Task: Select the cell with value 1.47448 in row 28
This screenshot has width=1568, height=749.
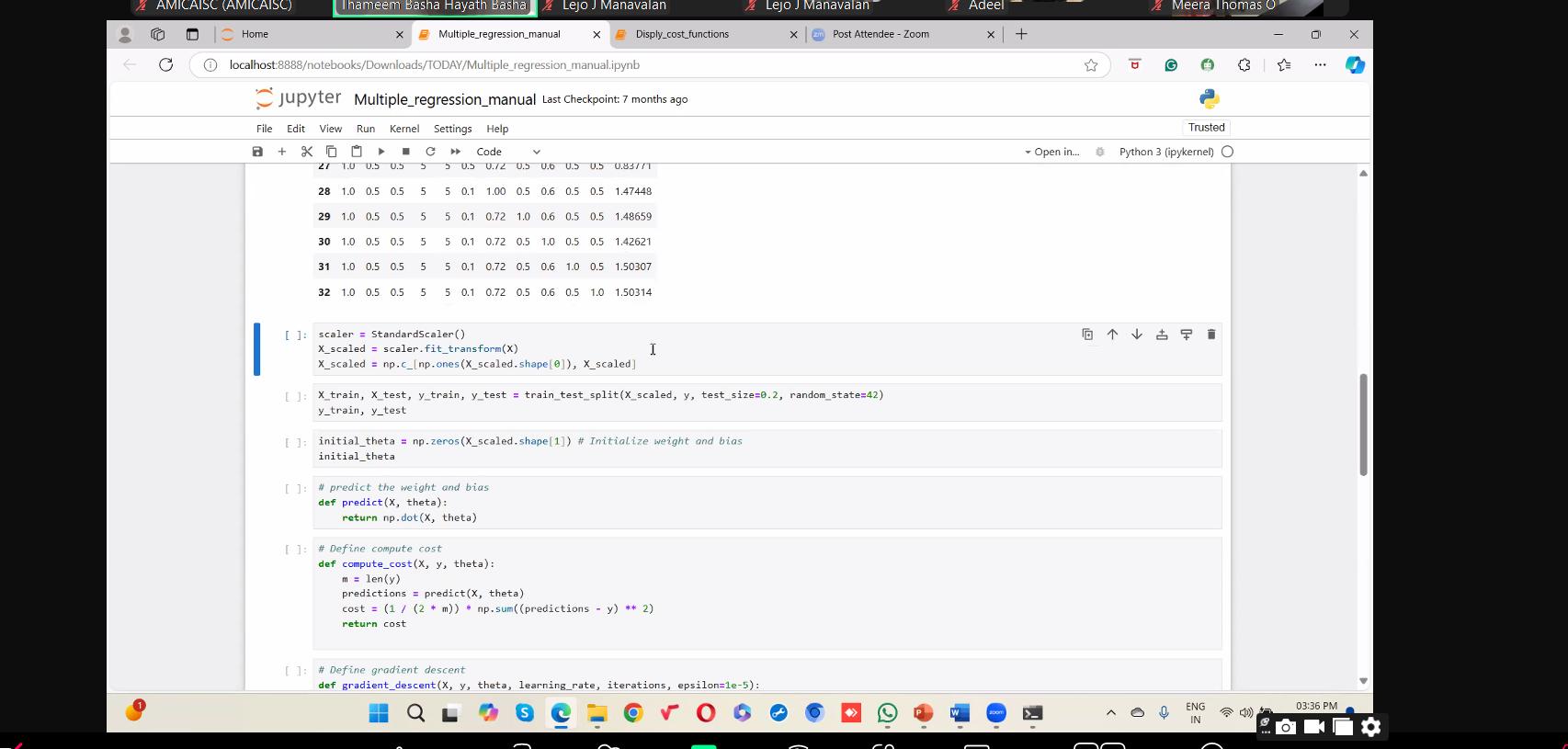Action: pyautogui.click(x=633, y=191)
